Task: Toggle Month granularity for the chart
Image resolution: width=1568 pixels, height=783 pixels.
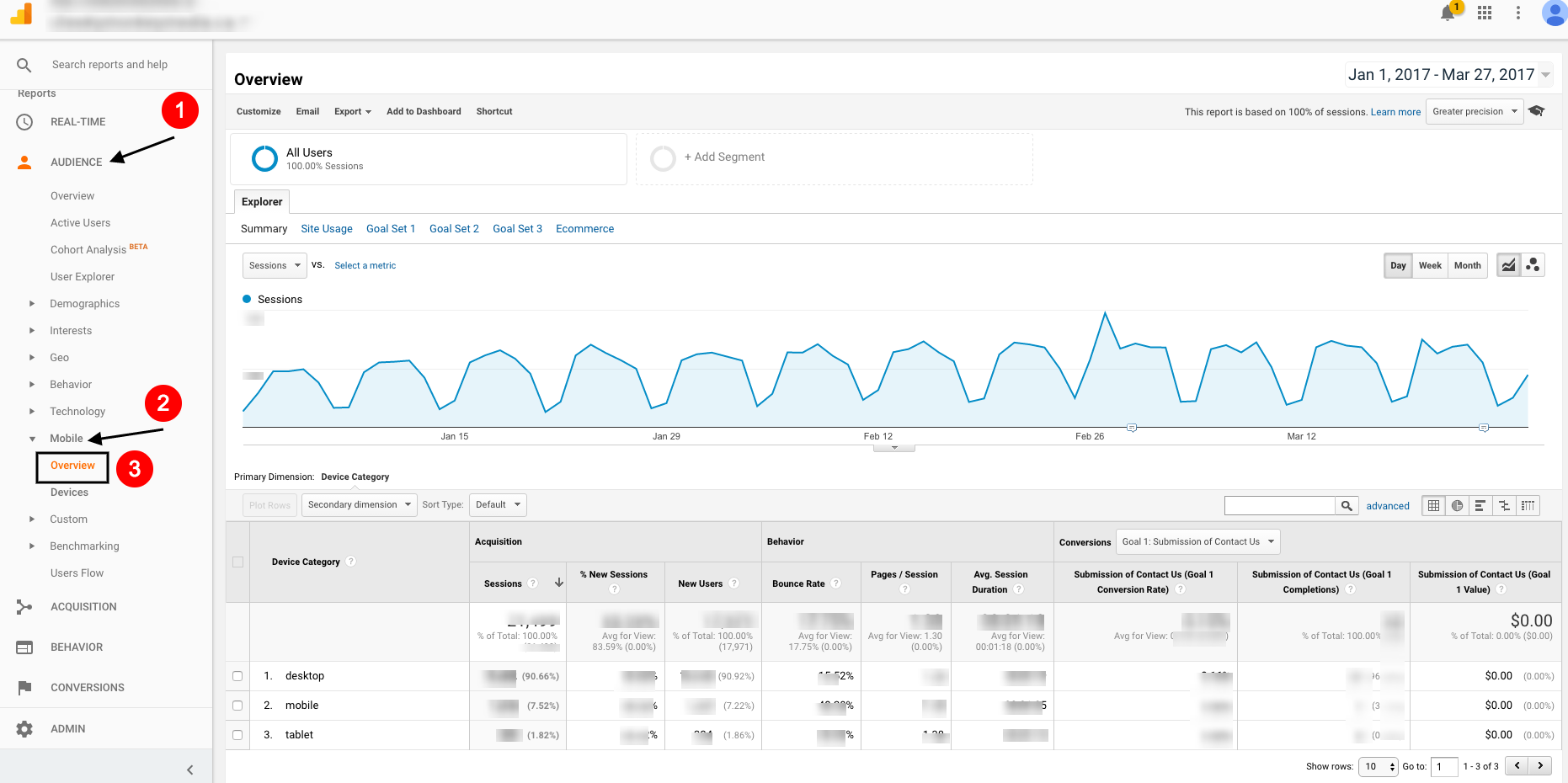Action: point(1467,265)
